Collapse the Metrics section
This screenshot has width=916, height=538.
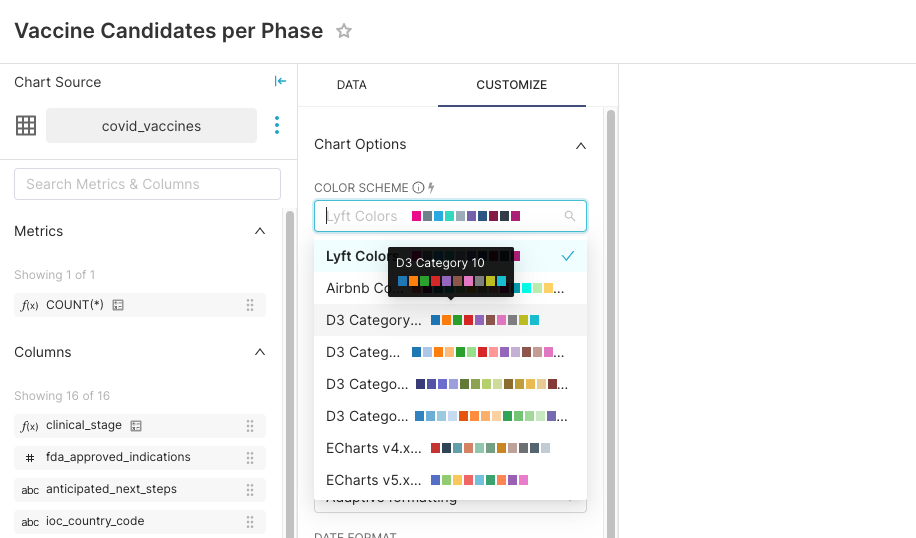(260, 231)
